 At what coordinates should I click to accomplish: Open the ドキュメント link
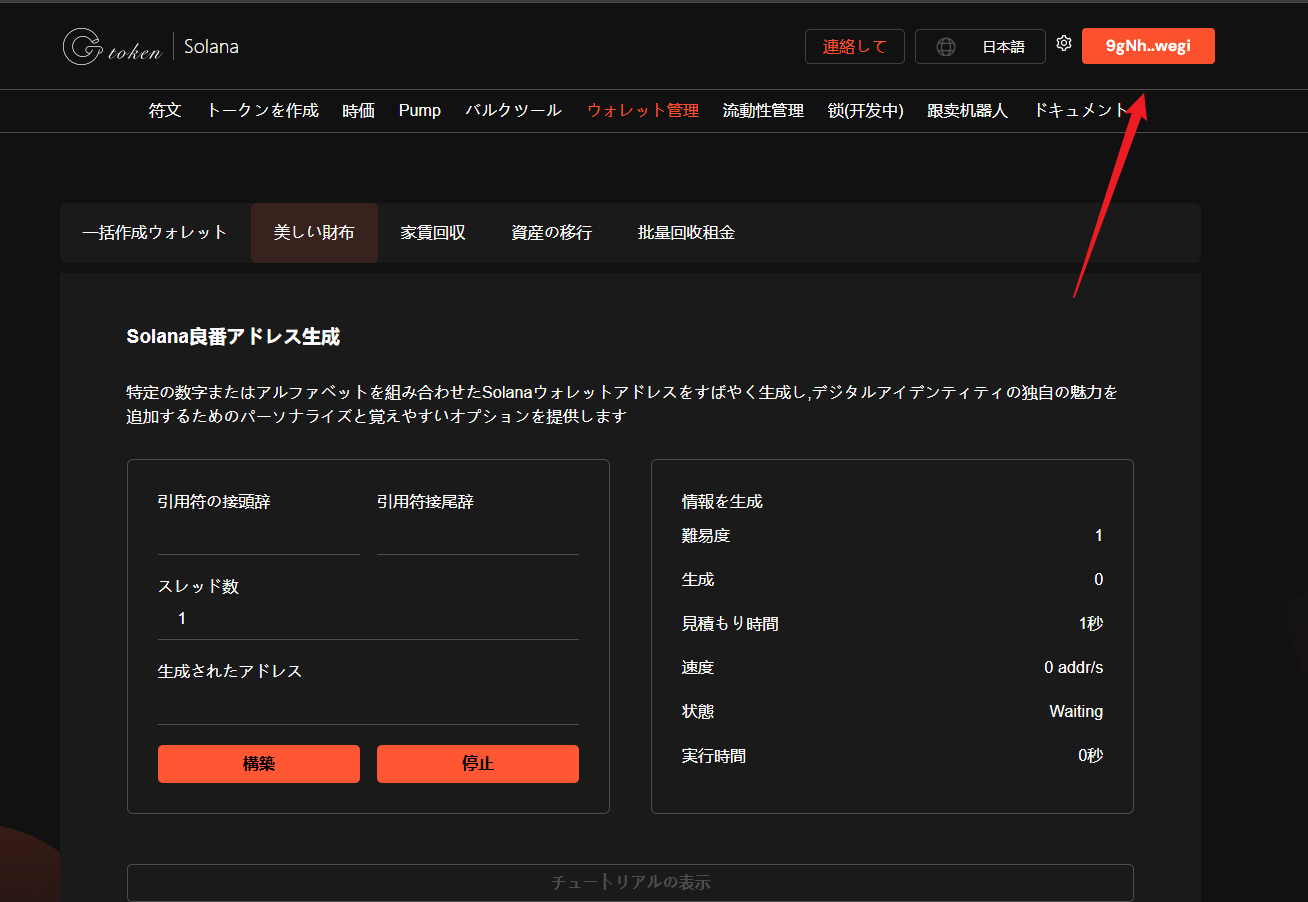[1080, 111]
